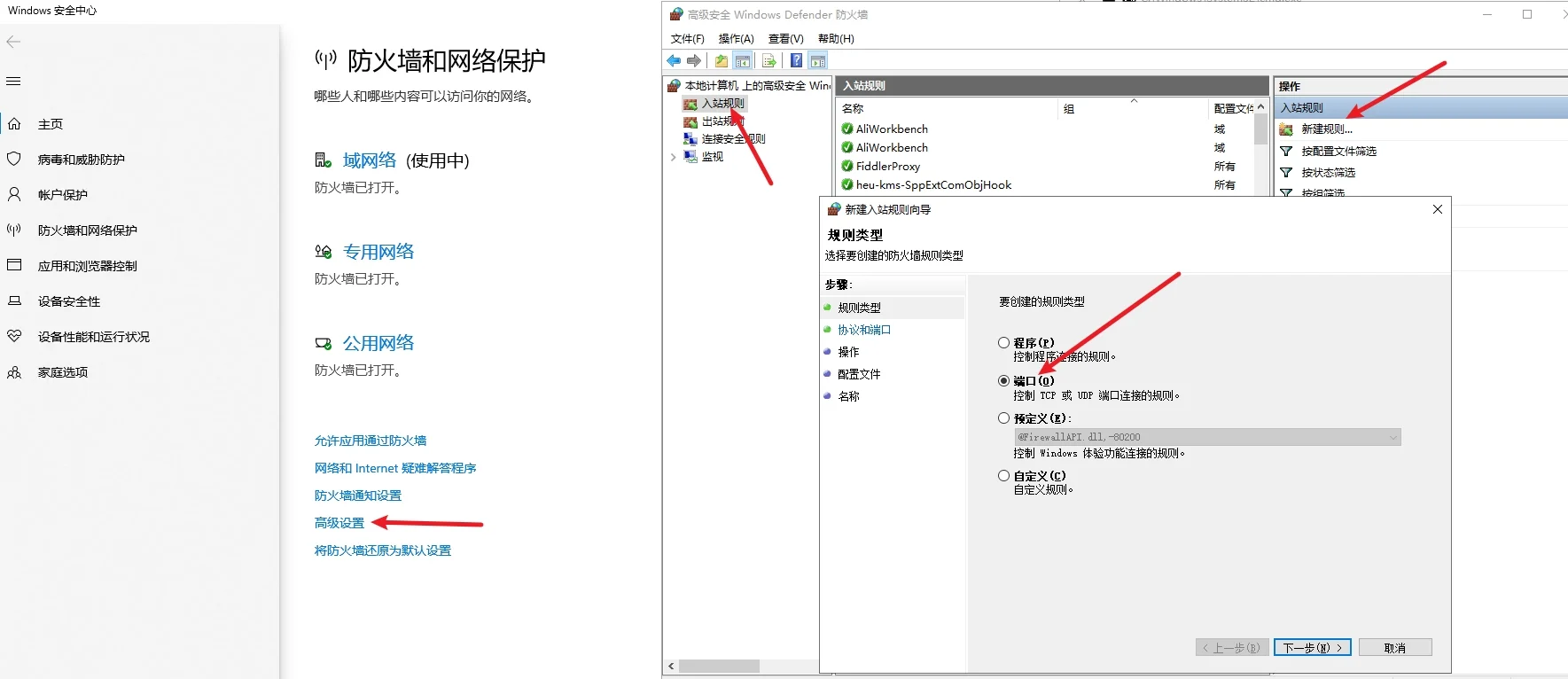Sort by the Profile (配置文件) column header
This screenshot has width=1568, height=679.
(x=1234, y=108)
